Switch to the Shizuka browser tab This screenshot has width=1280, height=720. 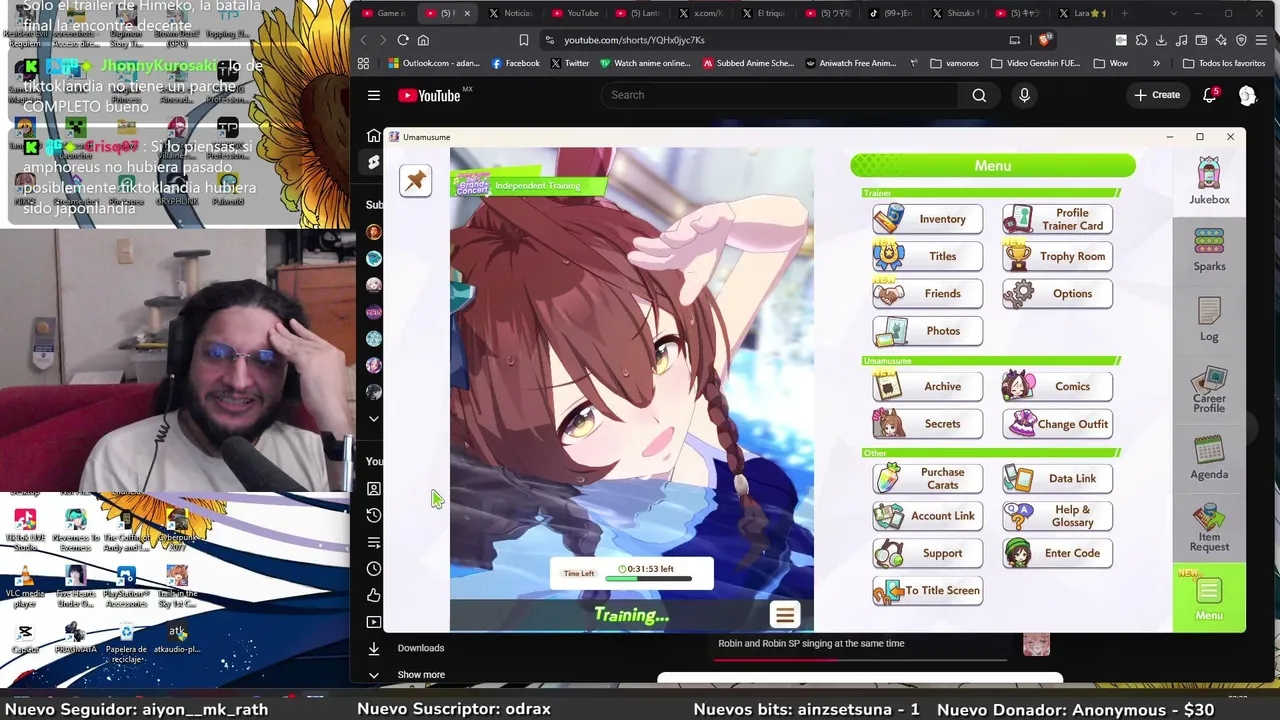click(x=955, y=13)
